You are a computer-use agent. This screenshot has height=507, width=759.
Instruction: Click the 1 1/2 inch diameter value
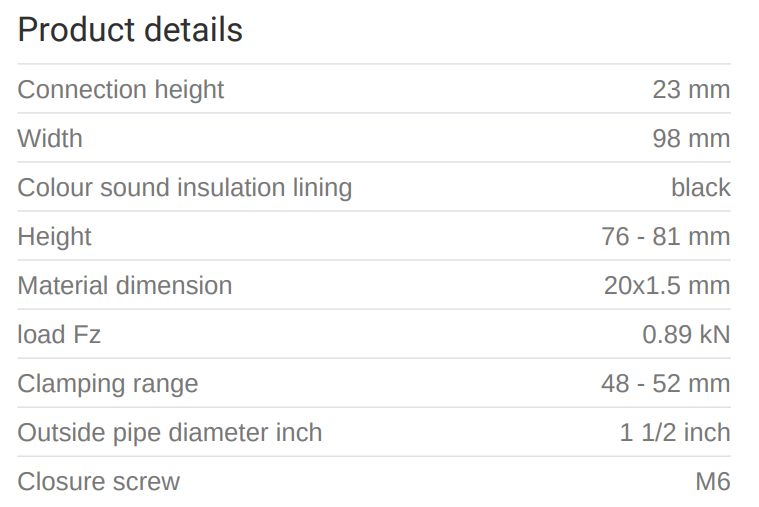675,432
